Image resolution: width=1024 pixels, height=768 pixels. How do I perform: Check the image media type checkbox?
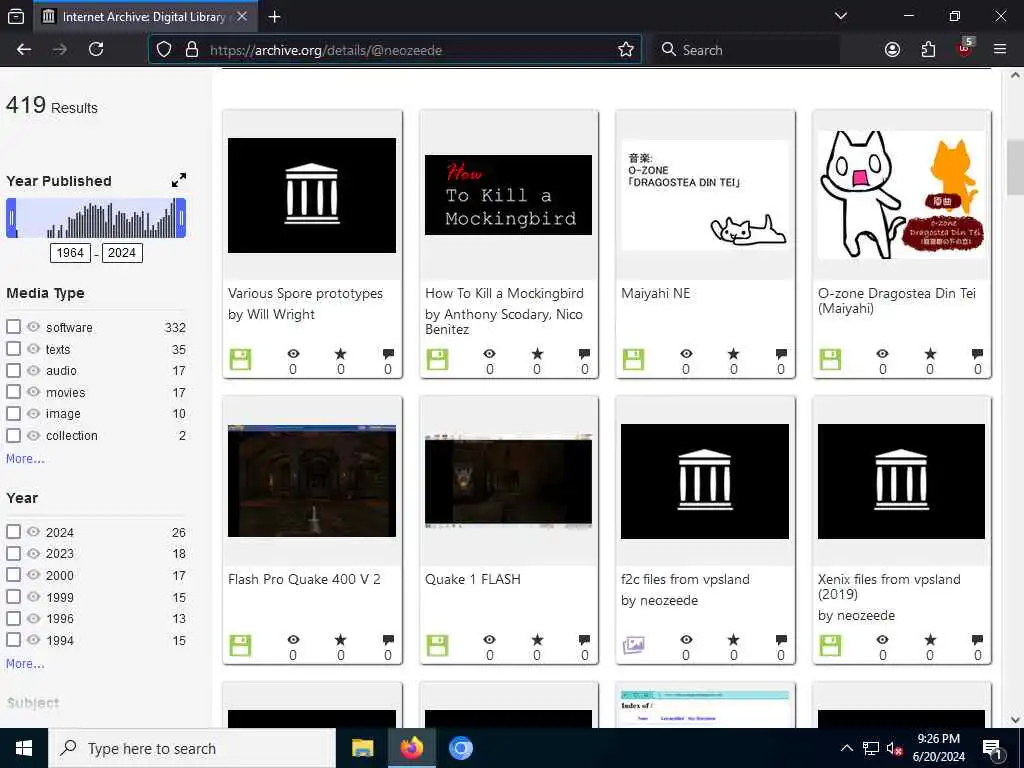click(x=13, y=413)
